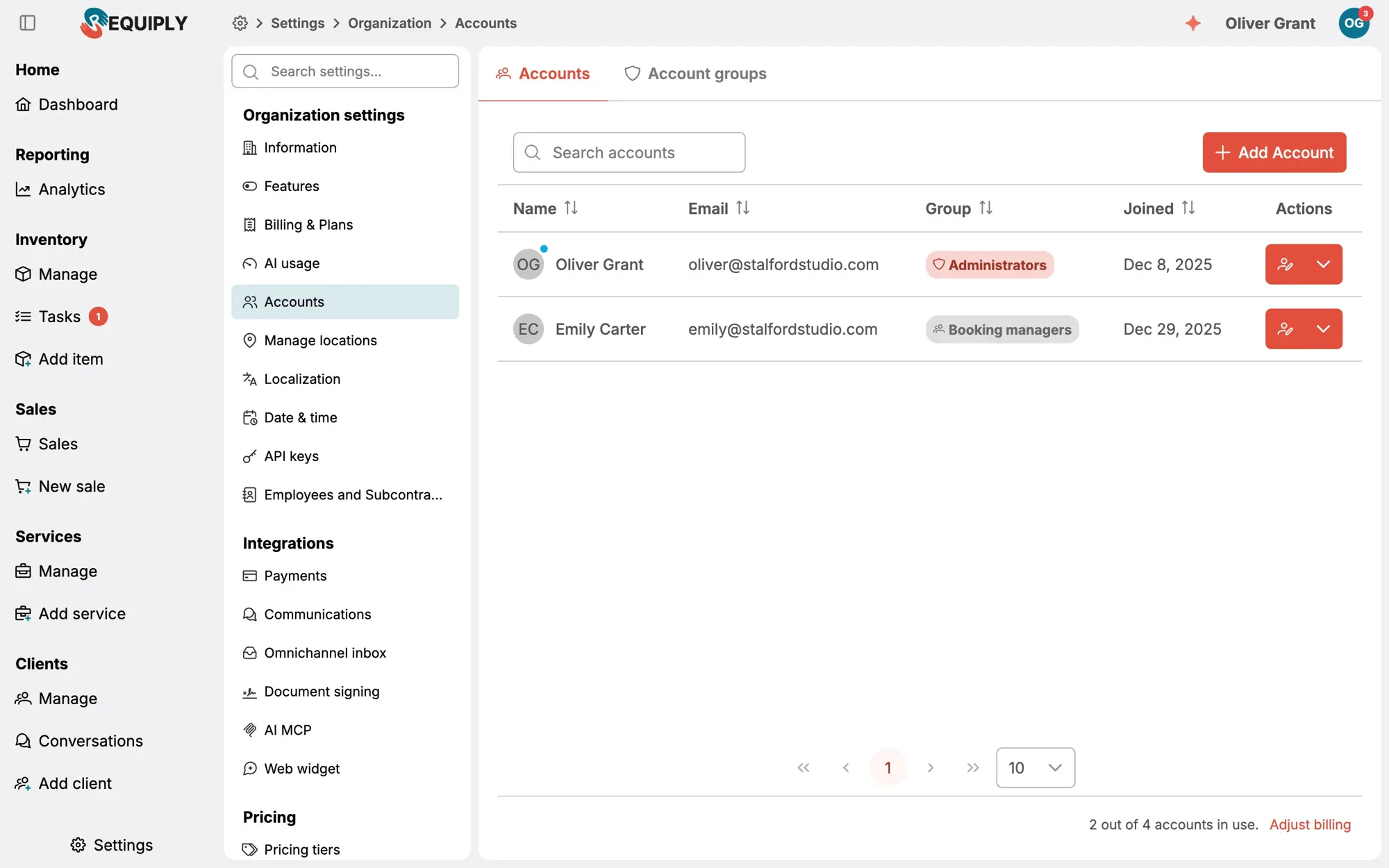This screenshot has width=1389, height=868.
Task: Click Add Account button
Action: tap(1274, 152)
